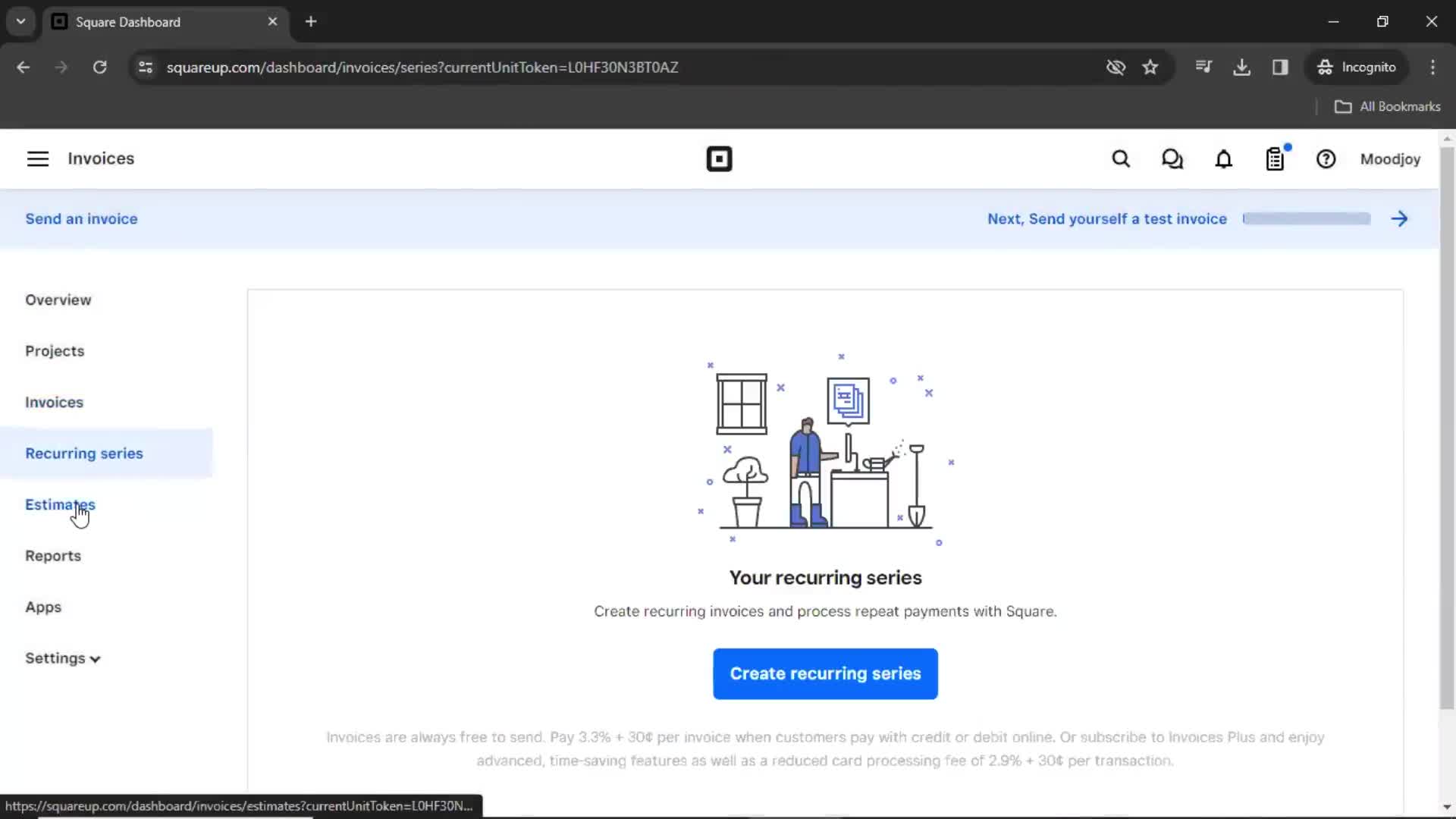Go to Reports in sidebar
This screenshot has height=819, width=1456.
(53, 556)
